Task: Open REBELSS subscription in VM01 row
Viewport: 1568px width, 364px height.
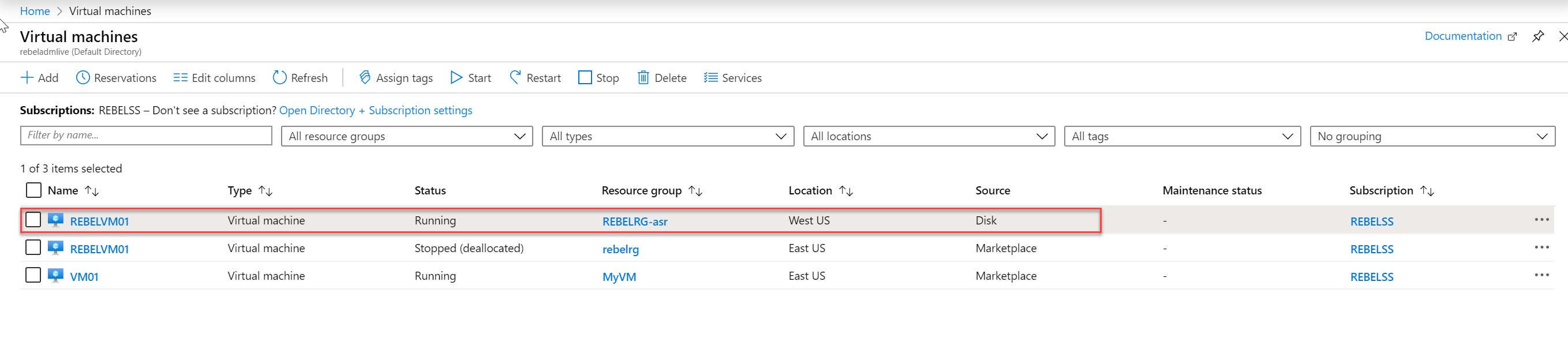Action: (x=1371, y=277)
